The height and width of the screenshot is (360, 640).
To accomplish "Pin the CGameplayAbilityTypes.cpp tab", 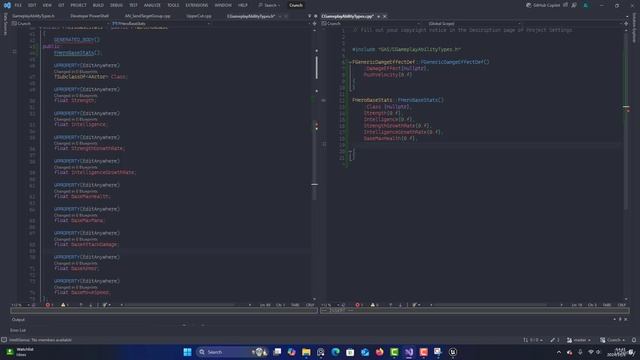I will (x=378, y=17).
